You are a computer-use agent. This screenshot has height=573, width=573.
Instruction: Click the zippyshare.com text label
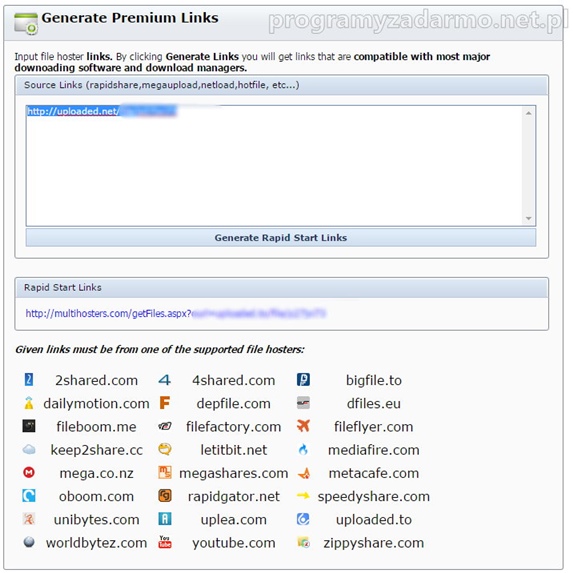tap(373, 543)
